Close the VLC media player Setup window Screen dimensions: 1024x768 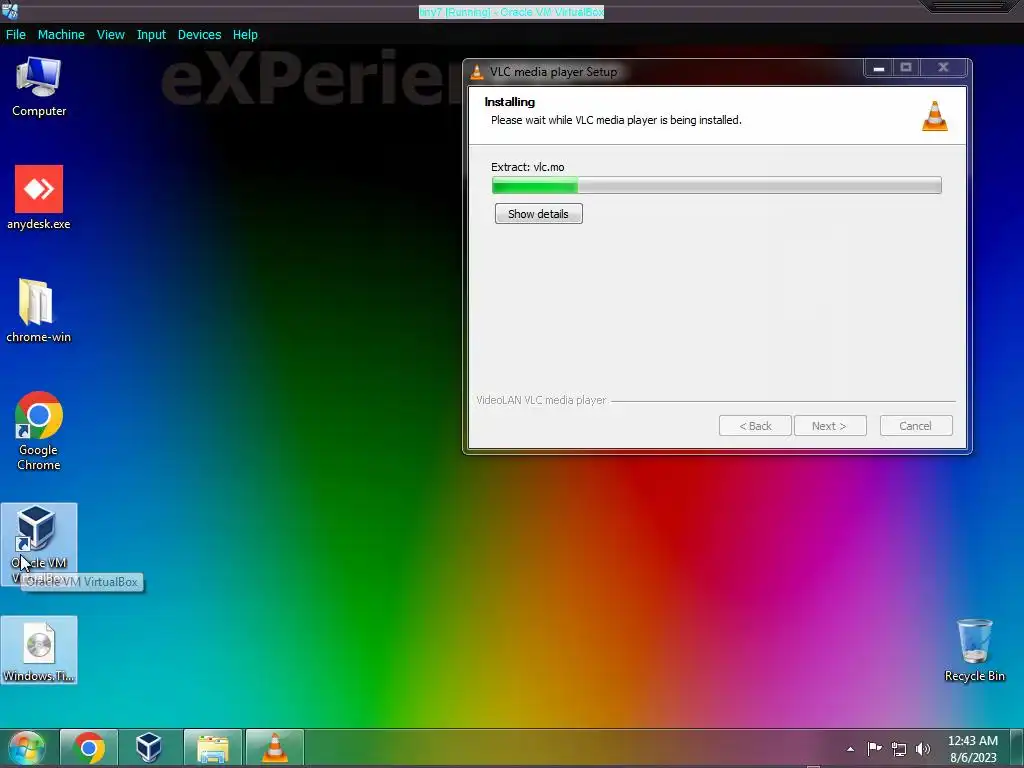click(x=943, y=68)
